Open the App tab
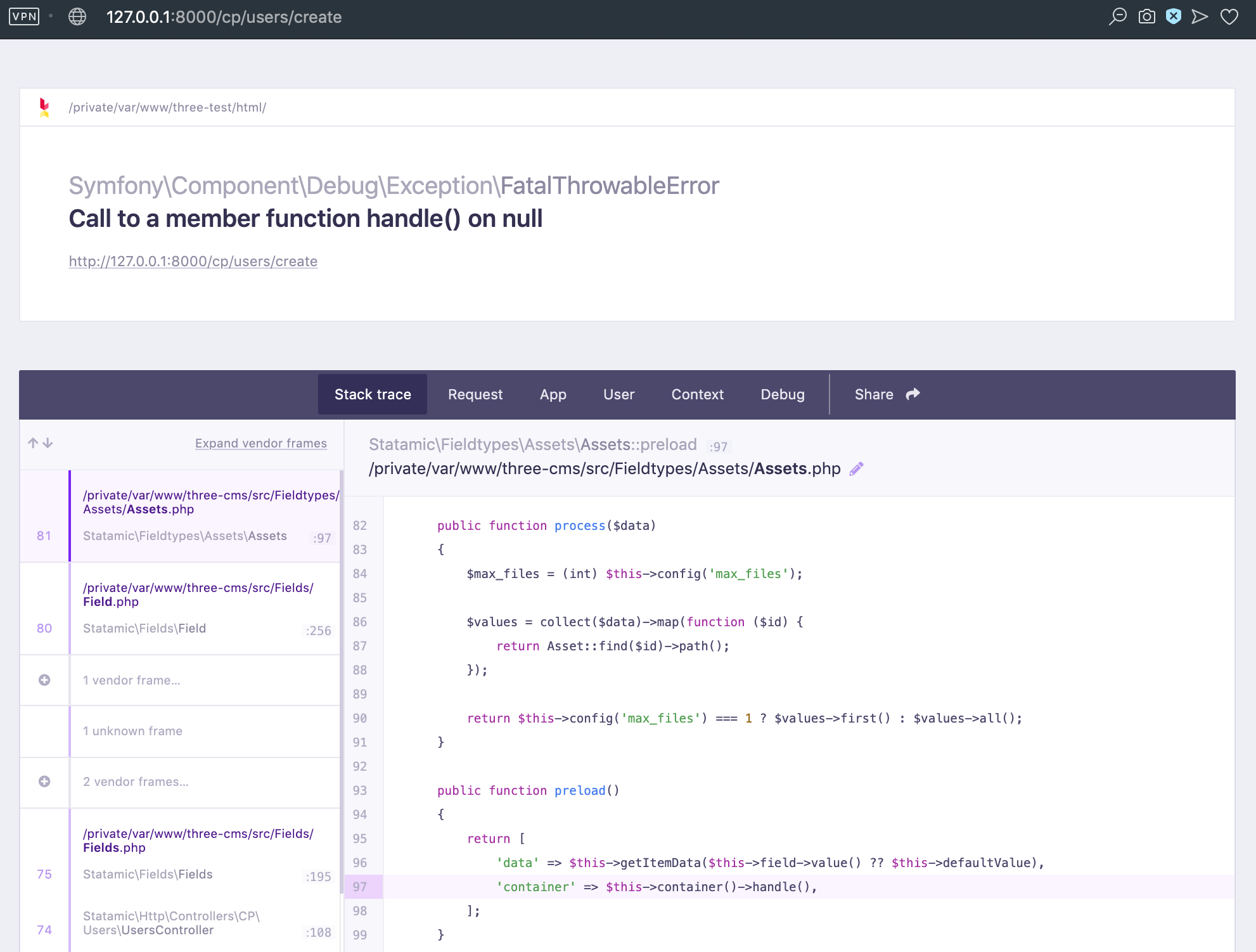 point(553,394)
